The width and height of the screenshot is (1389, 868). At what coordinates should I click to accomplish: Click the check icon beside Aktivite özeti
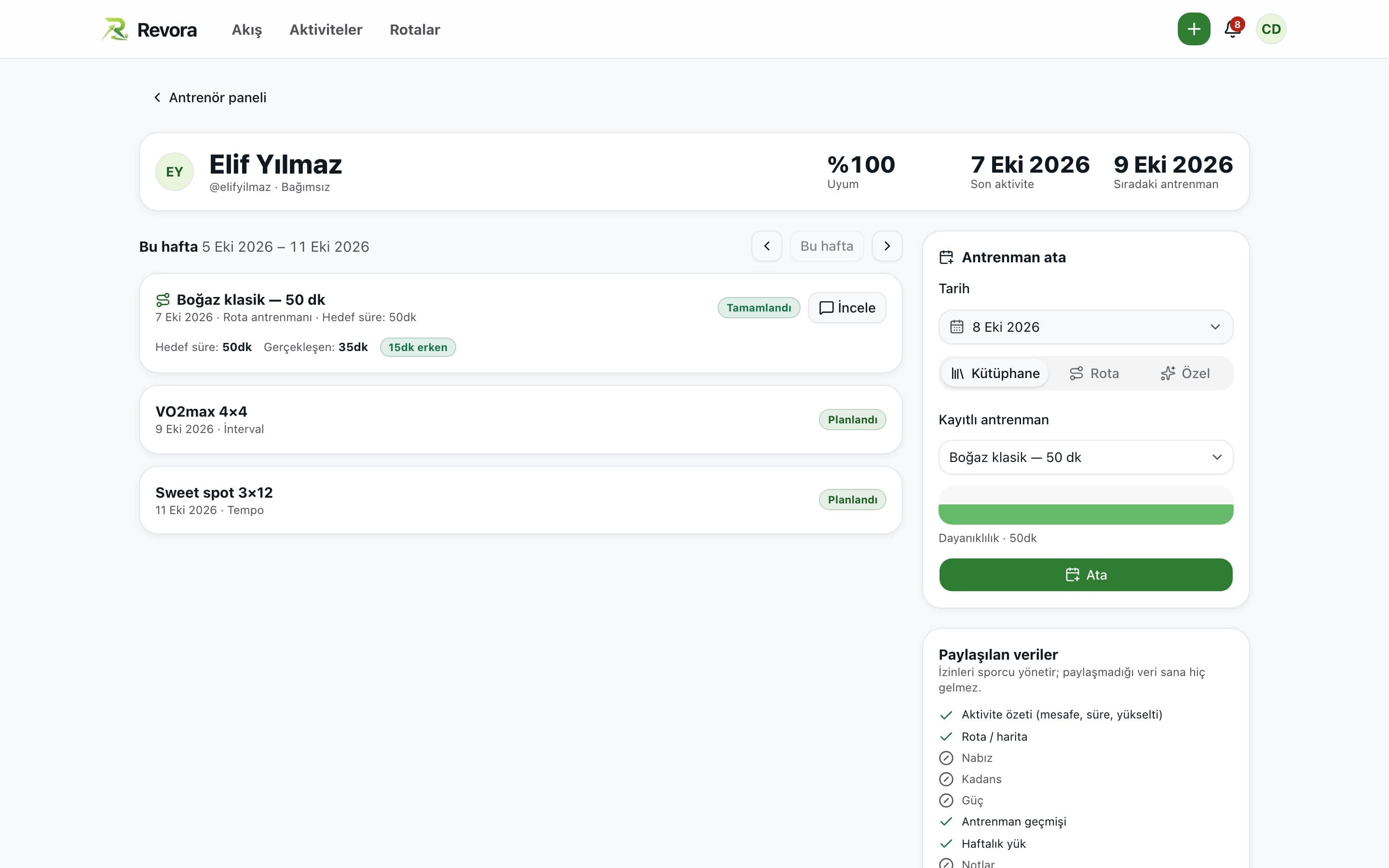click(946, 715)
